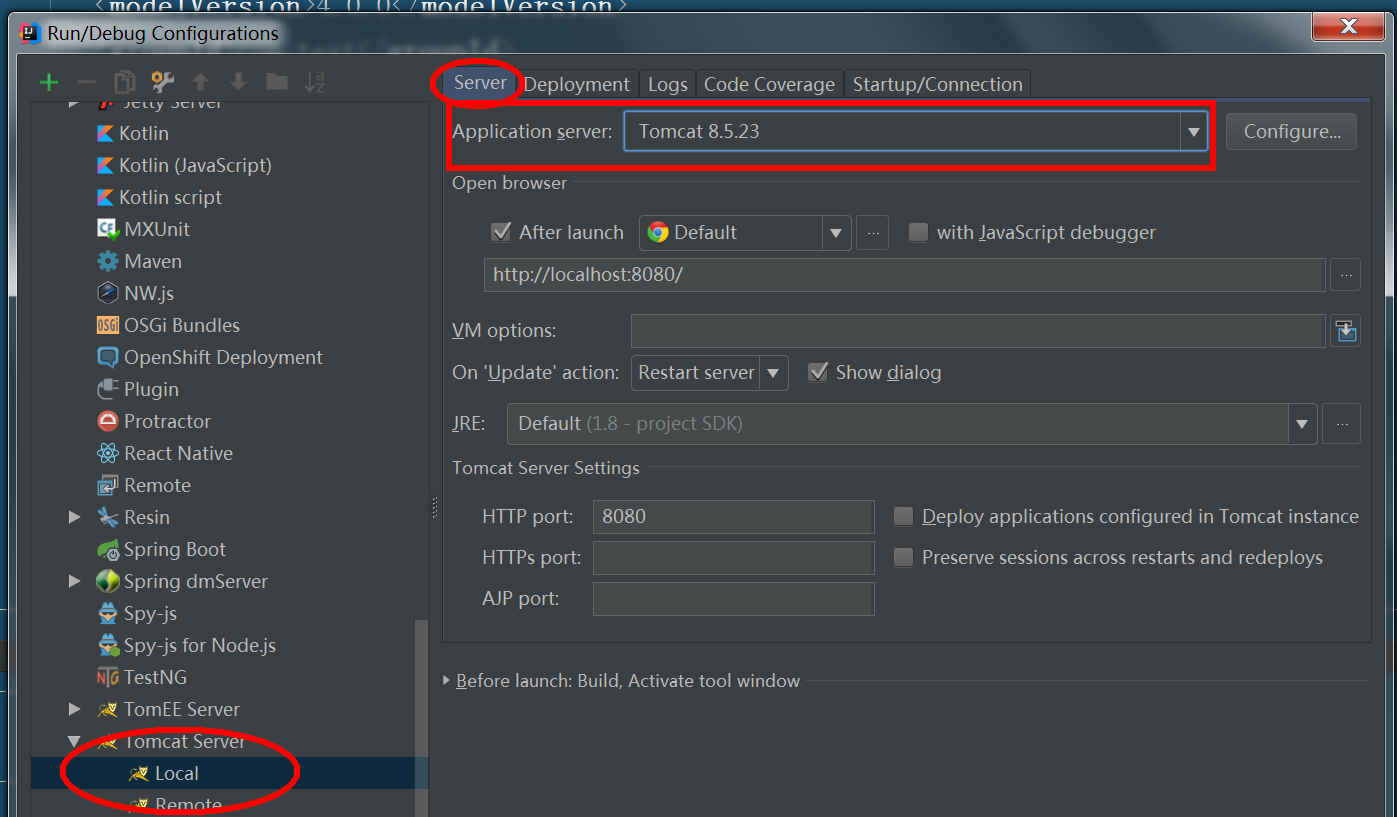Open the Logs tab
Viewport: 1397px width, 817px height.
tap(667, 85)
